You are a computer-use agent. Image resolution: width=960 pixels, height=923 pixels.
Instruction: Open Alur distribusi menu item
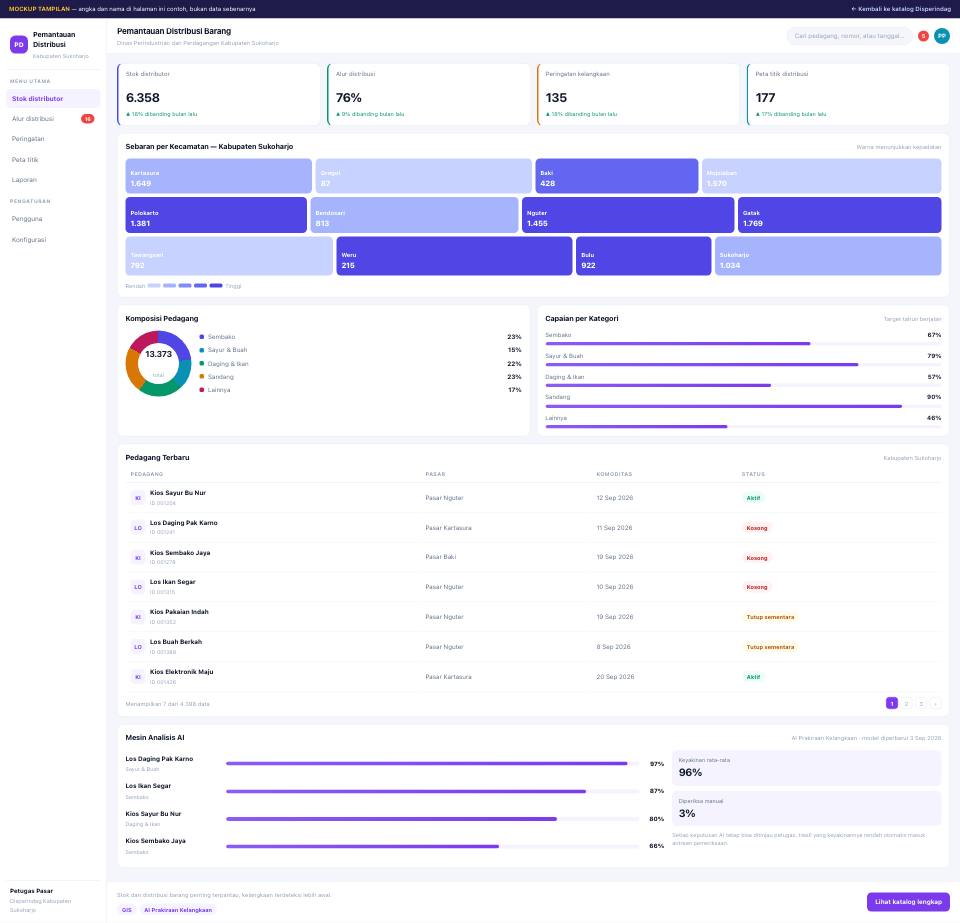pyautogui.click(x=53, y=119)
